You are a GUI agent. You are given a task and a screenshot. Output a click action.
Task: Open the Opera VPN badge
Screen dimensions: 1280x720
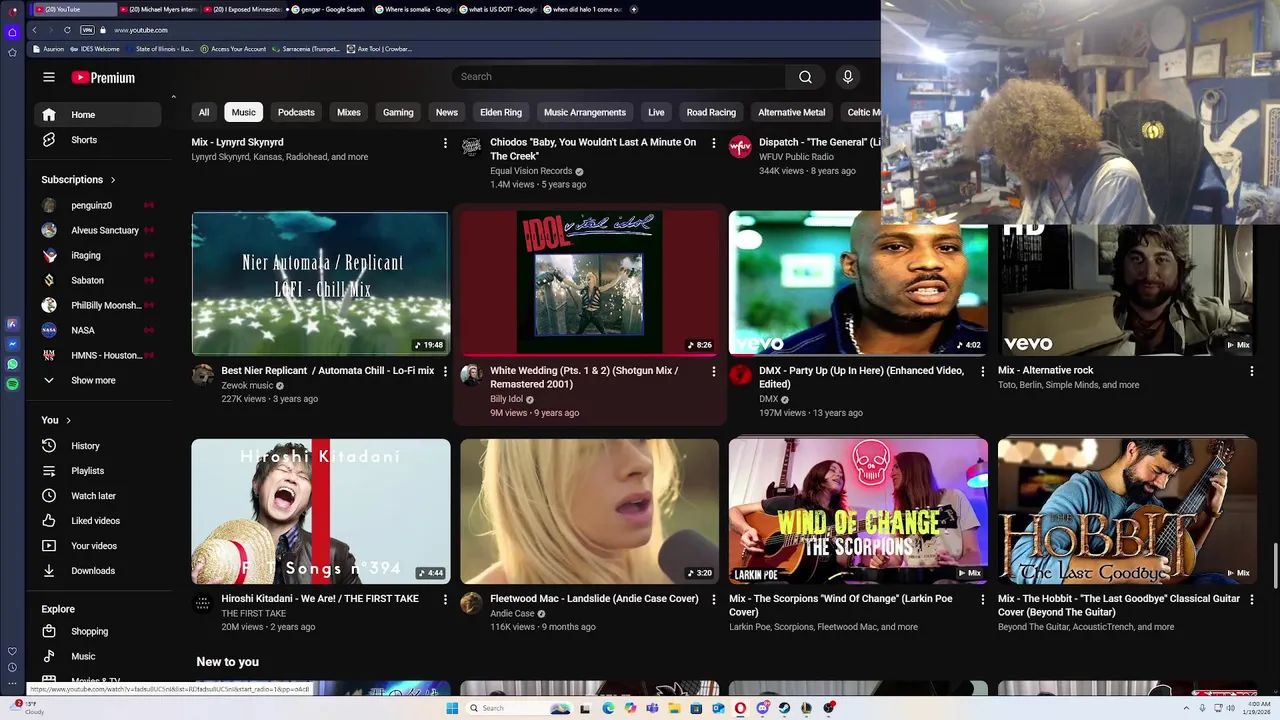[x=87, y=30]
